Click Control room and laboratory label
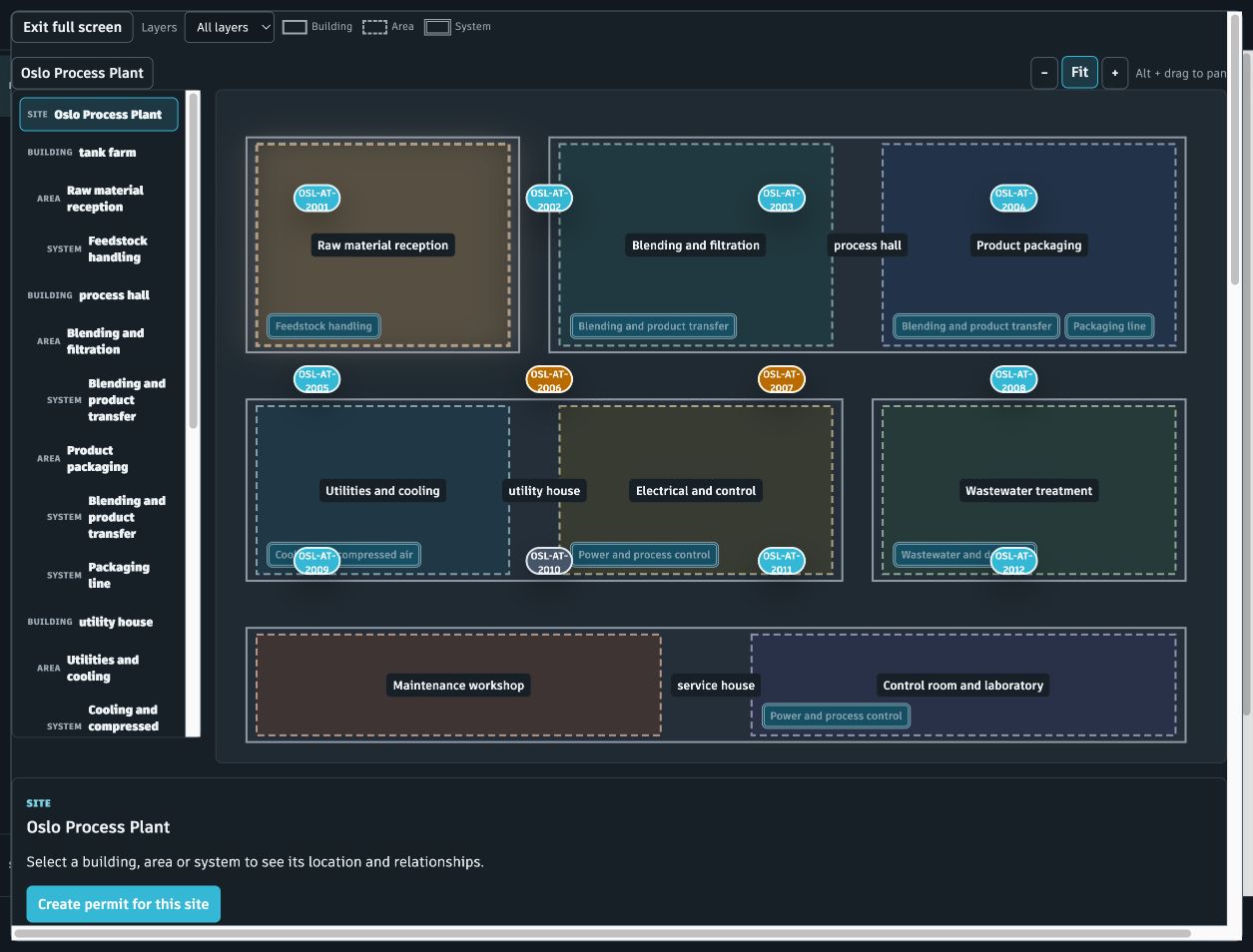1253x952 pixels. [963, 686]
